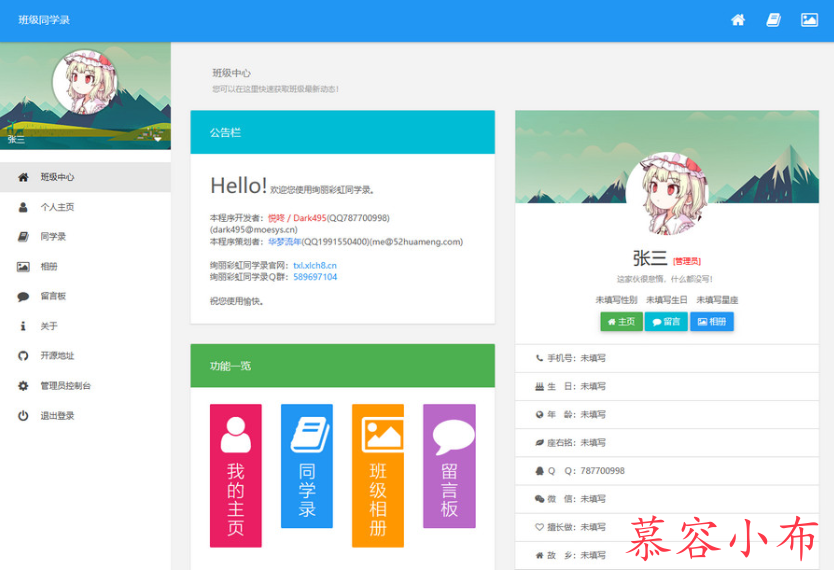Click the blue 相册 button on profile card

point(712,322)
